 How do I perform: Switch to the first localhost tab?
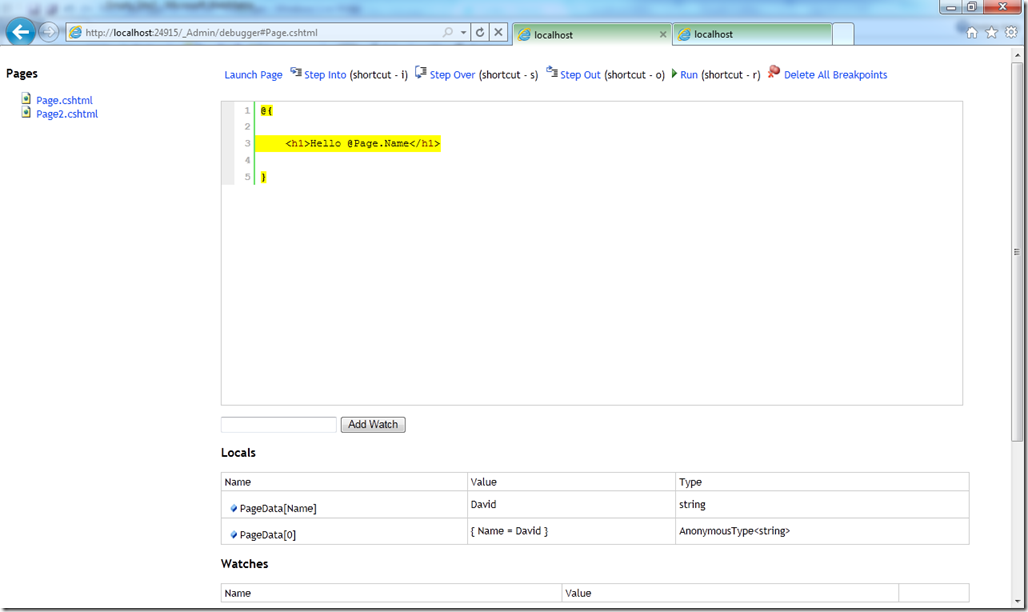pos(590,34)
